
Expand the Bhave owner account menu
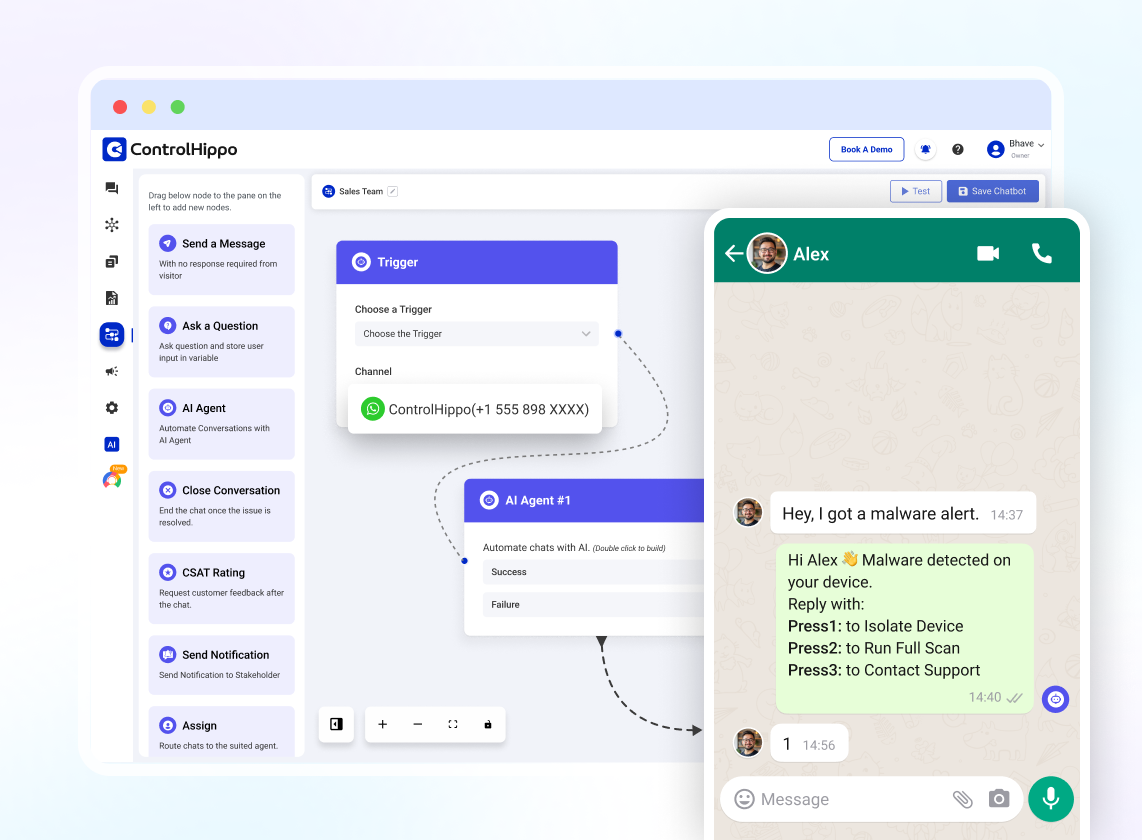click(1015, 148)
